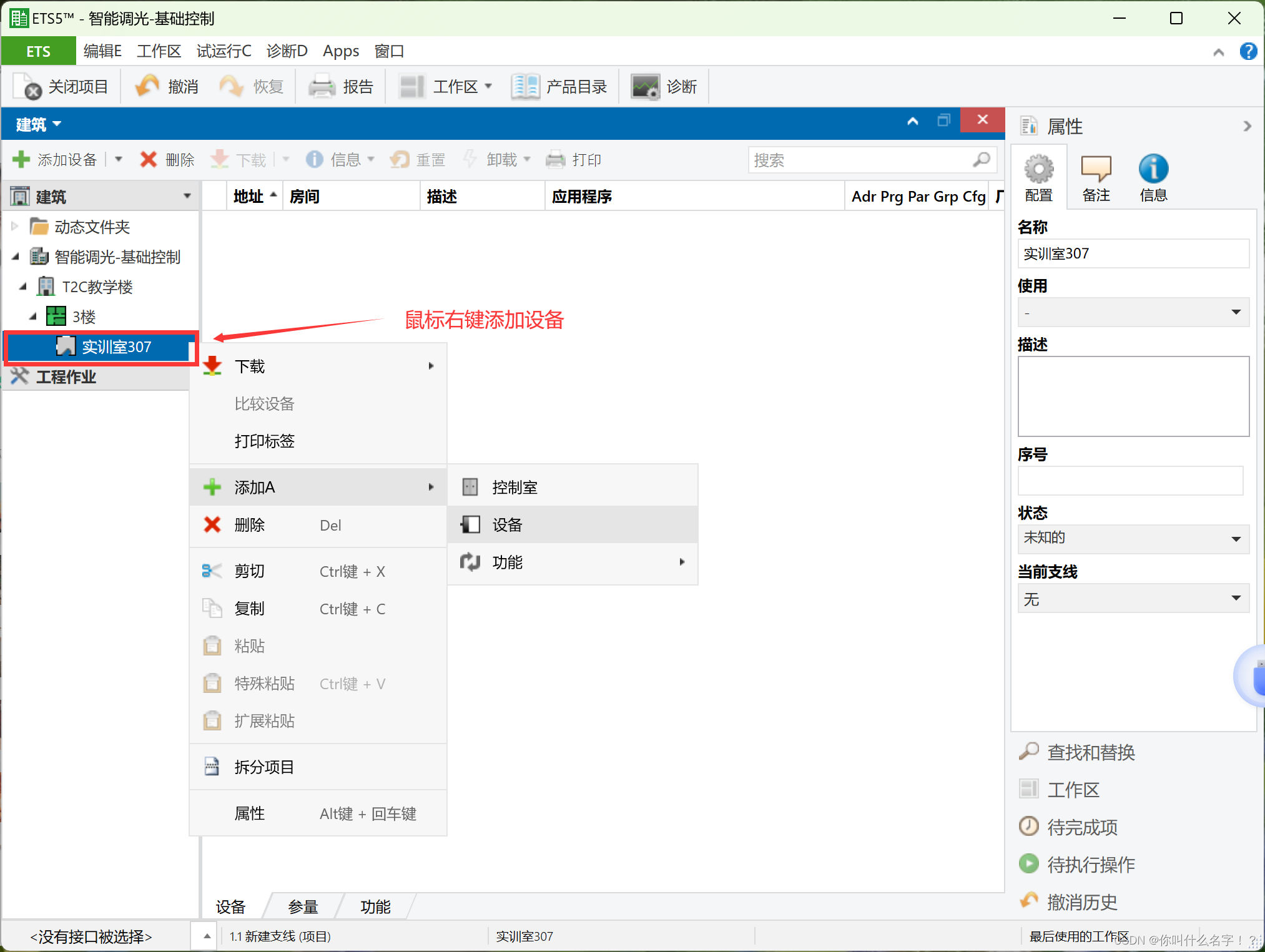Image resolution: width=1265 pixels, height=952 pixels.
Task: Open the 产品目录 catalog icon
Action: [x=525, y=87]
